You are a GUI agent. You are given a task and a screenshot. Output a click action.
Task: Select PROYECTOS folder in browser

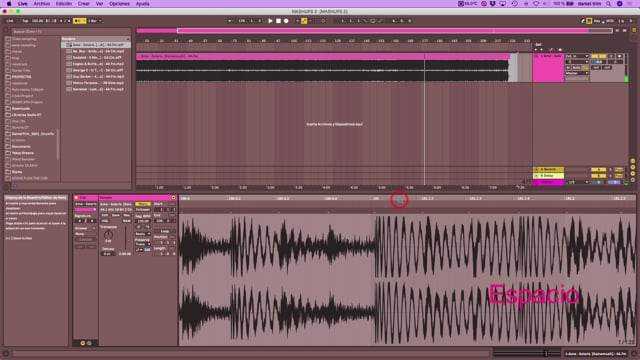coord(21,77)
